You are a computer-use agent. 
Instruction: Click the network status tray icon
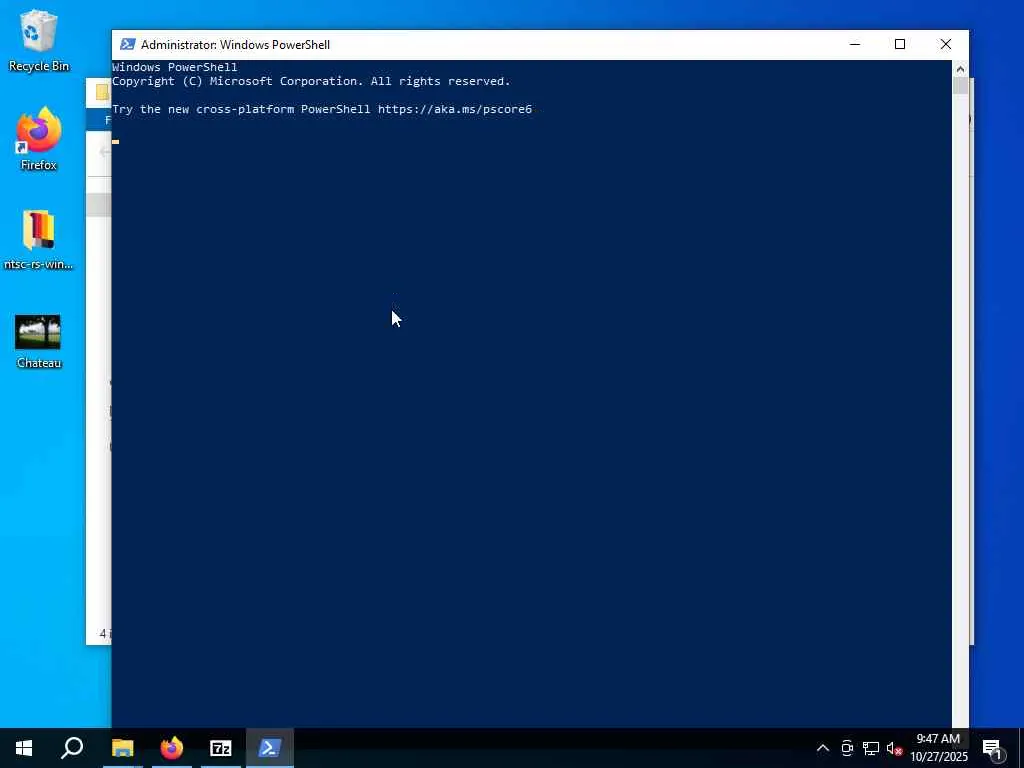click(x=871, y=748)
